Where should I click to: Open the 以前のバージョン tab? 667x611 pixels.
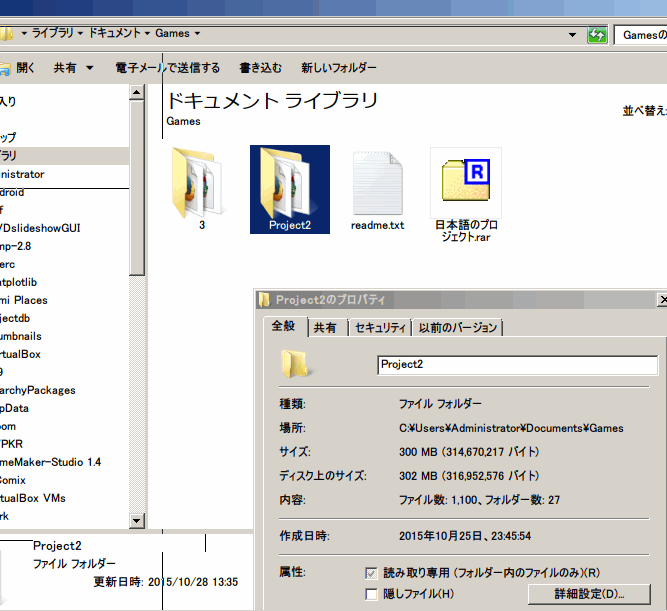(458, 328)
